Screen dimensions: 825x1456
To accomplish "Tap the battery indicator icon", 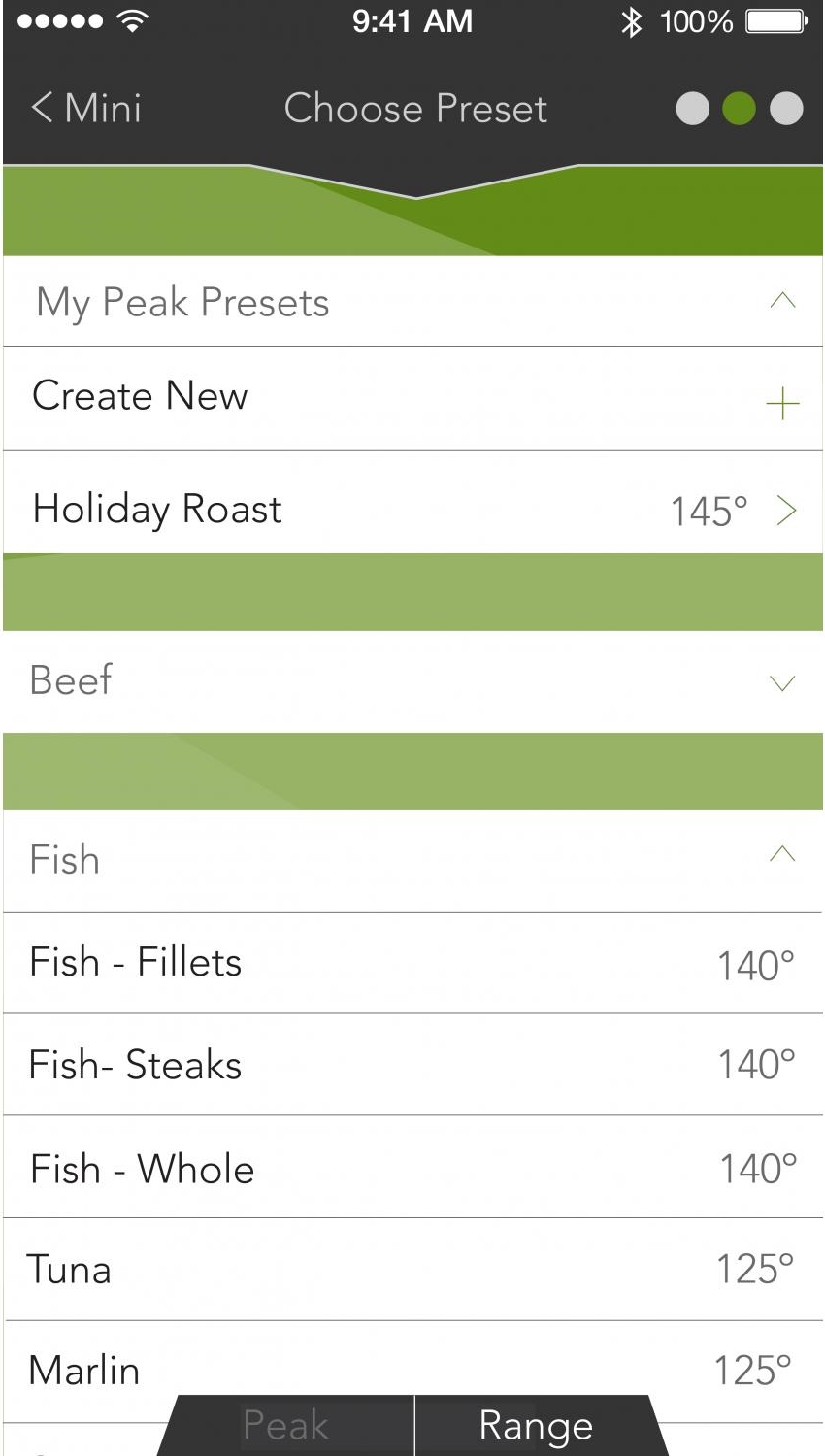I will (775, 21).
